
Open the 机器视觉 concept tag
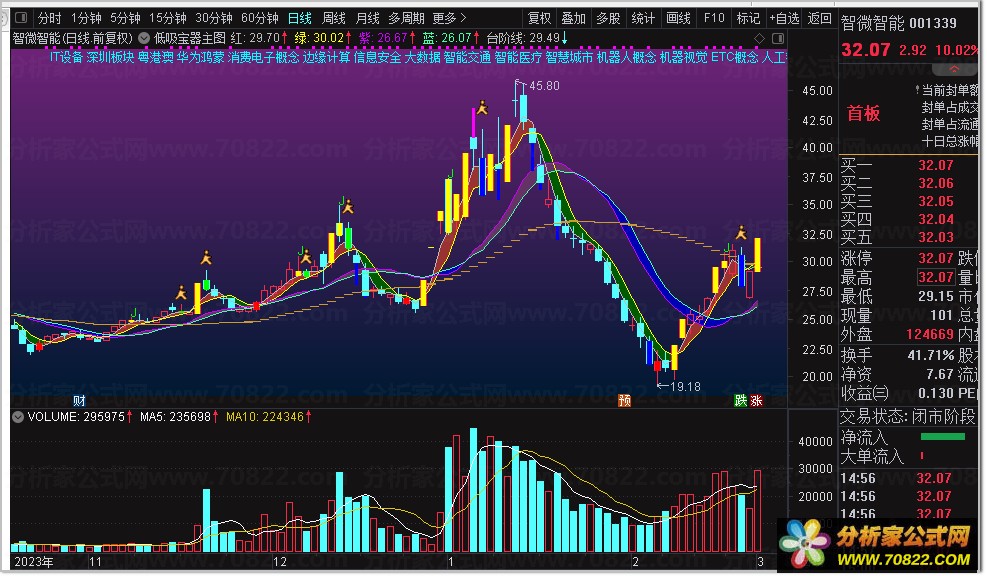(684, 57)
